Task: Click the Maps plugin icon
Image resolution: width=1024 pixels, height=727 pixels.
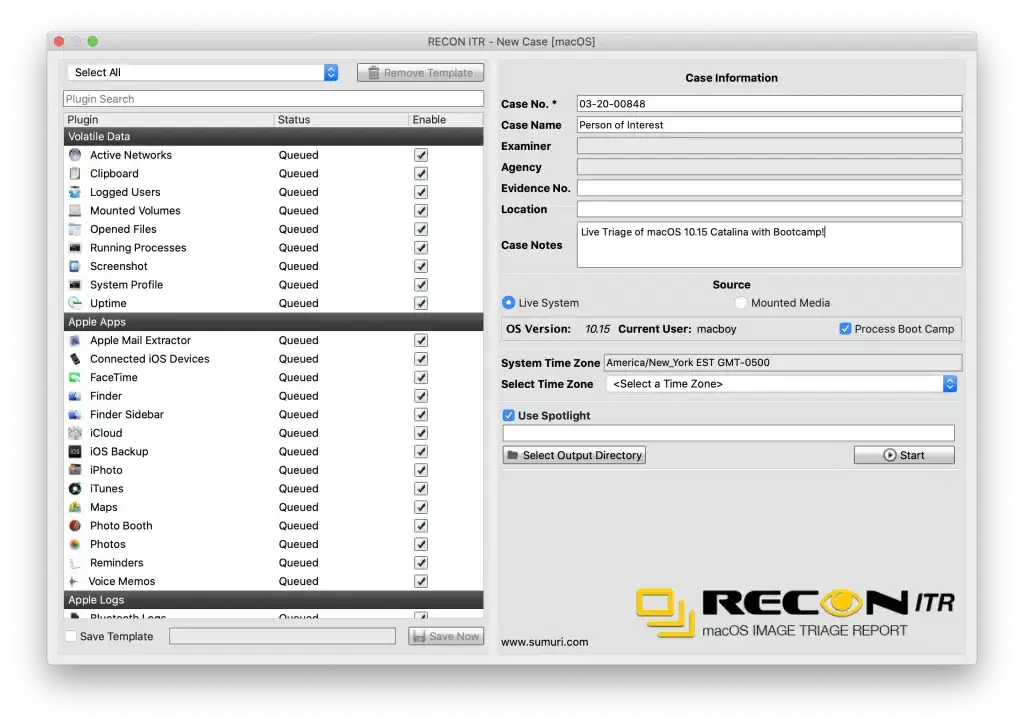Action: point(75,508)
